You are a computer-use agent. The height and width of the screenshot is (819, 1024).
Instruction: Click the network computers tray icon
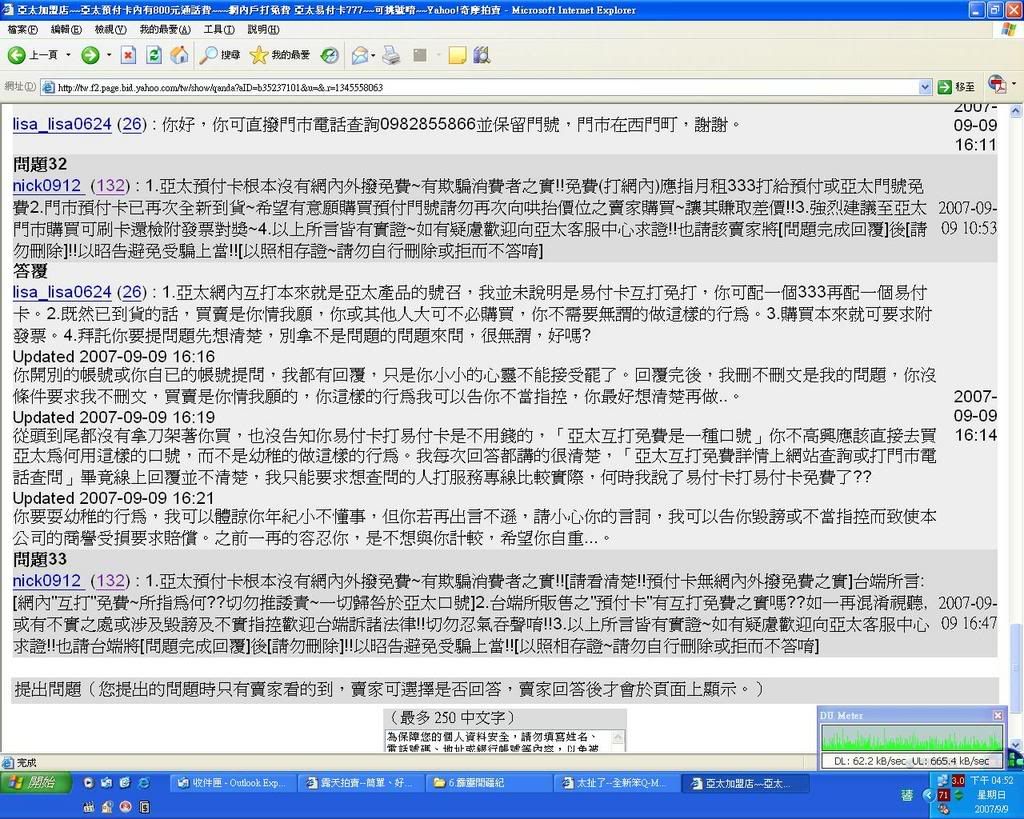943,780
